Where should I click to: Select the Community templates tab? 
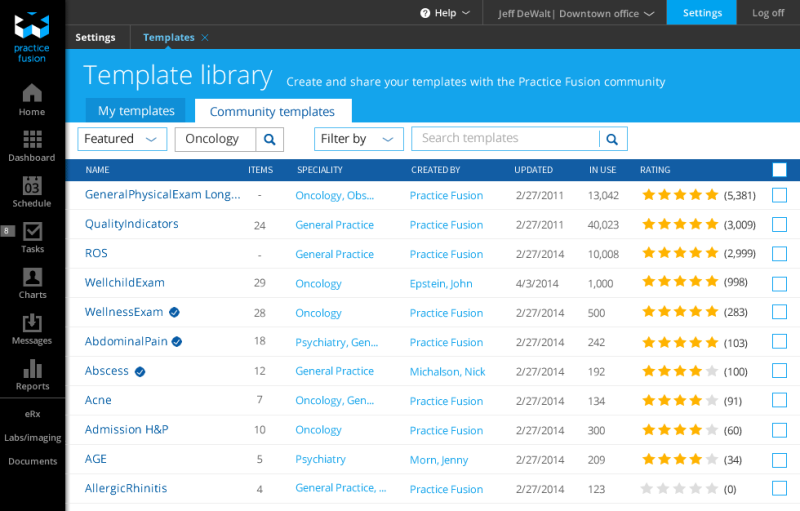click(272, 111)
